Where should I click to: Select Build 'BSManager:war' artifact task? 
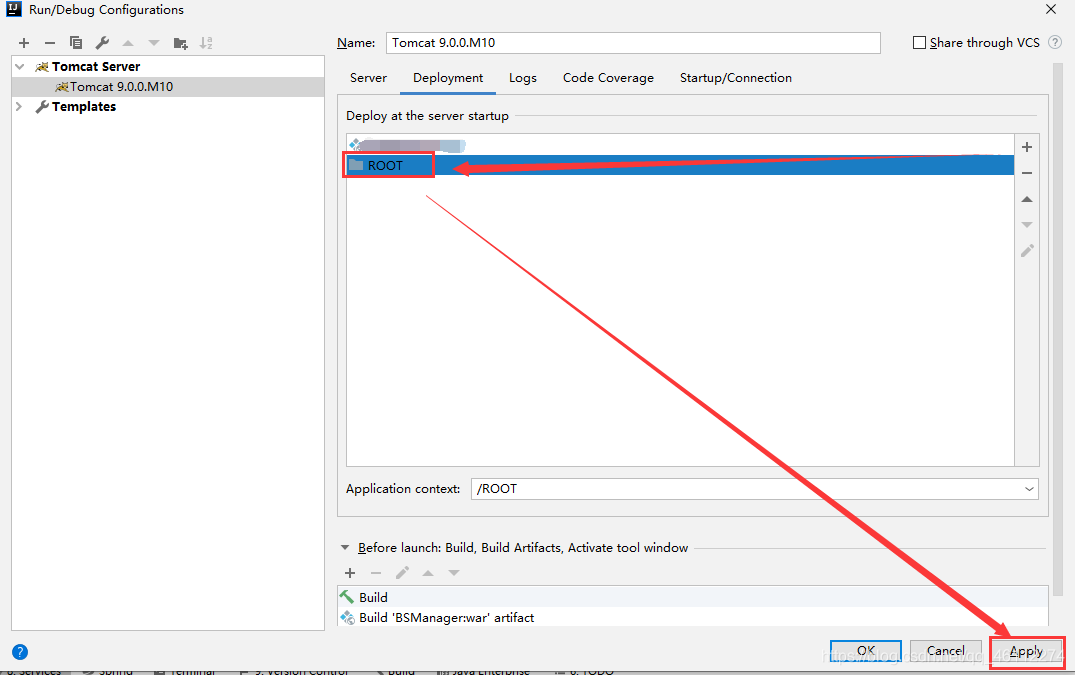(692, 617)
